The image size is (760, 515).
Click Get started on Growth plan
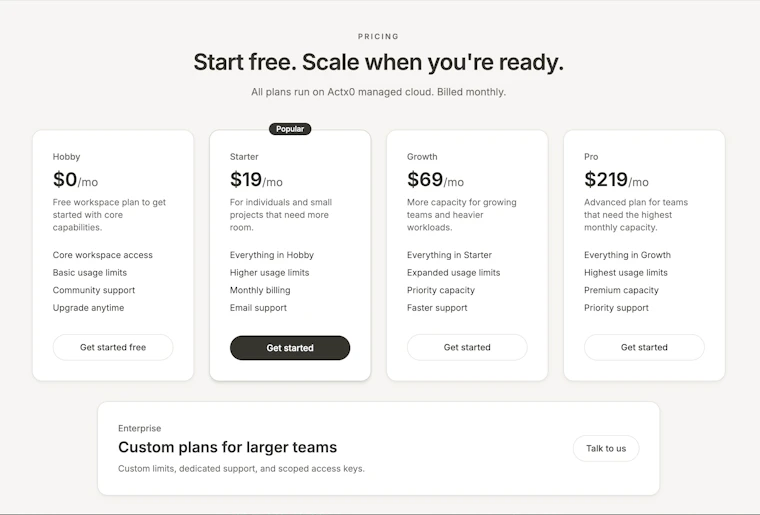point(467,347)
